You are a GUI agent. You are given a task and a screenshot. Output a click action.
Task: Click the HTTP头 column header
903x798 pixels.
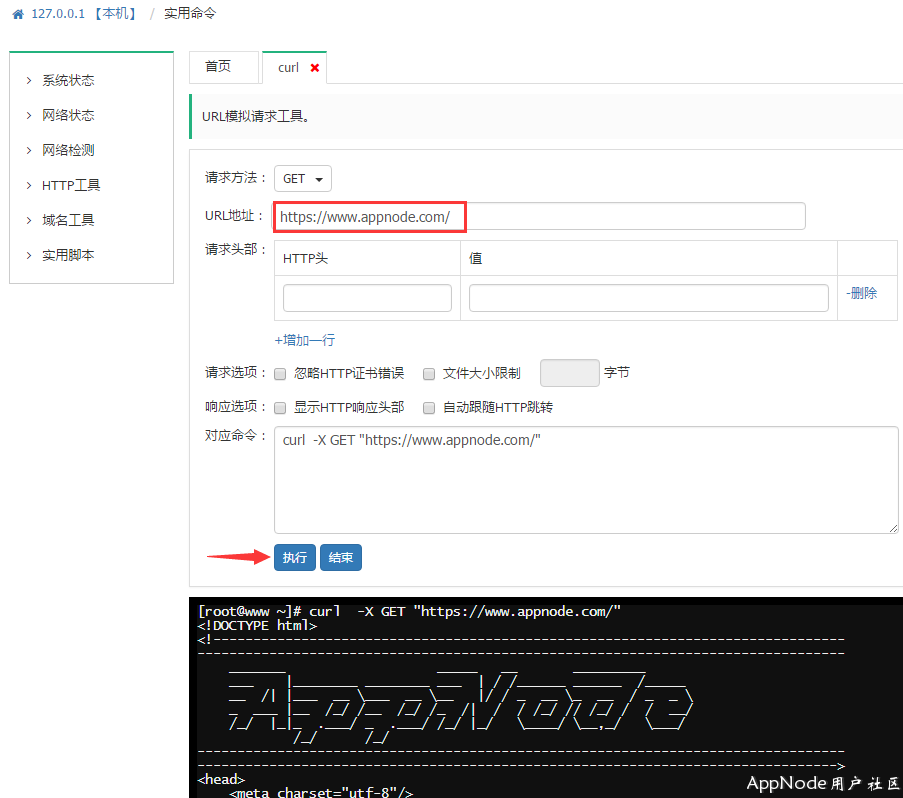(305, 259)
